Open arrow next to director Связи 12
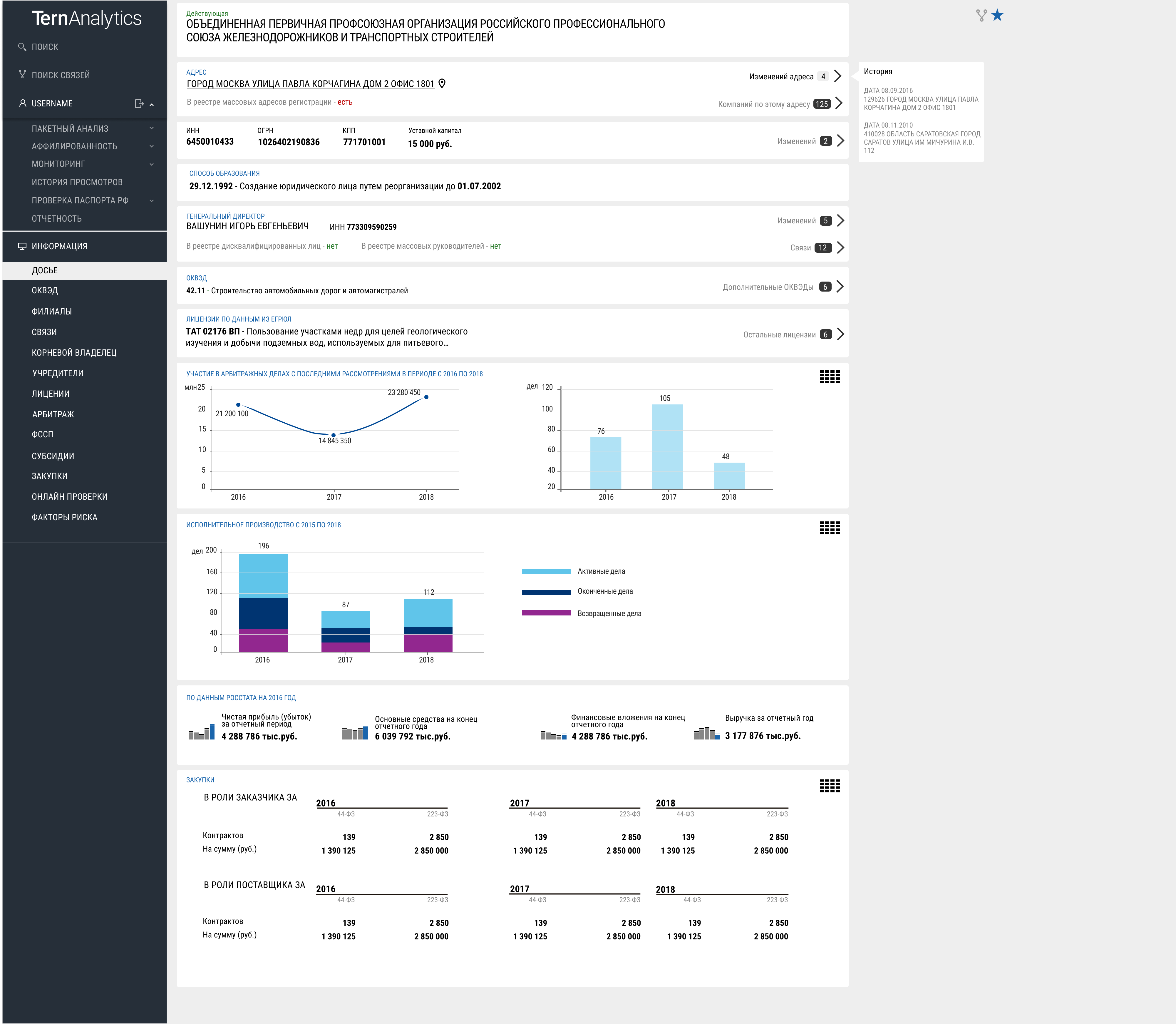Screen dimensions: 1176x1024 pyautogui.click(x=840, y=247)
